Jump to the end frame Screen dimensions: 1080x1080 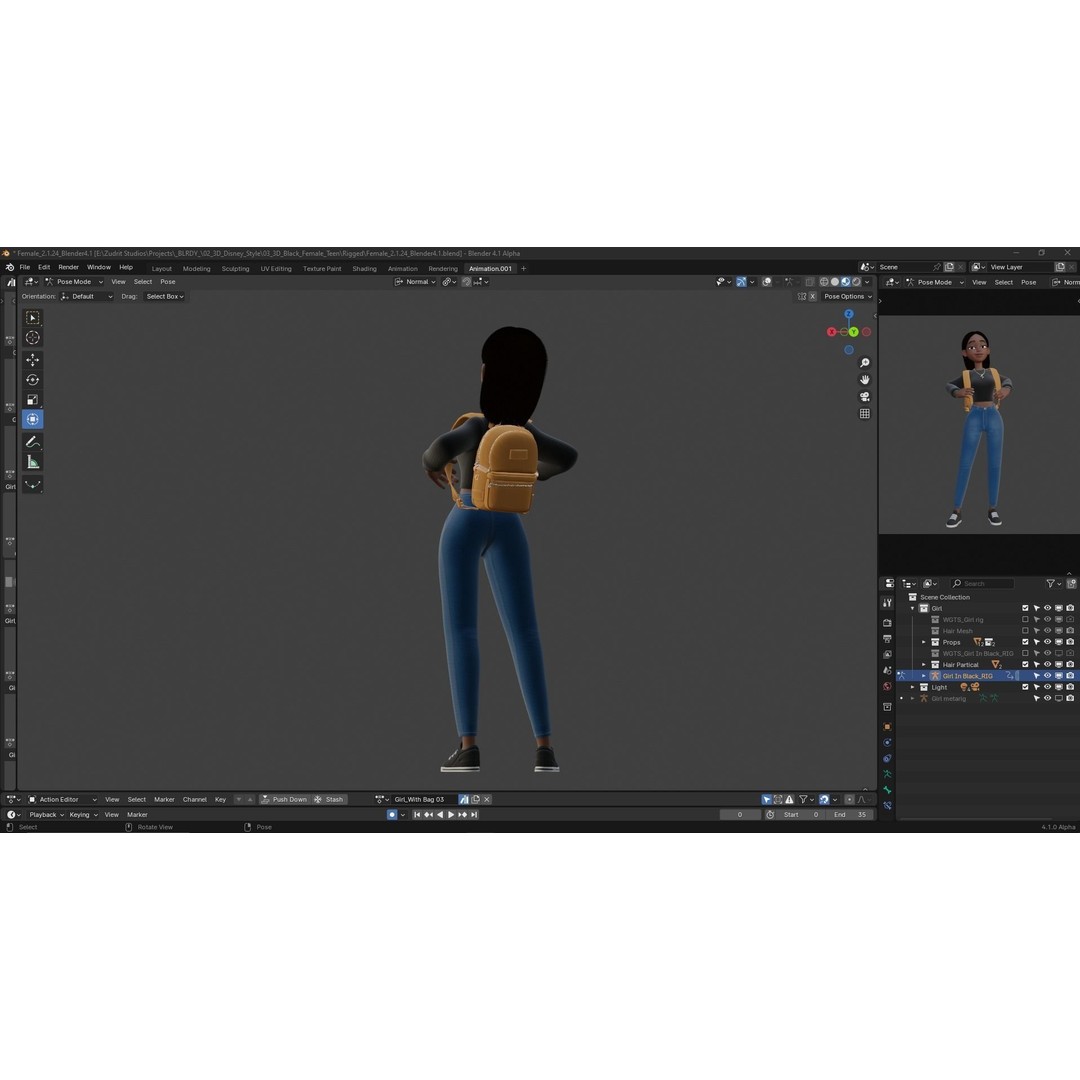tap(474, 815)
